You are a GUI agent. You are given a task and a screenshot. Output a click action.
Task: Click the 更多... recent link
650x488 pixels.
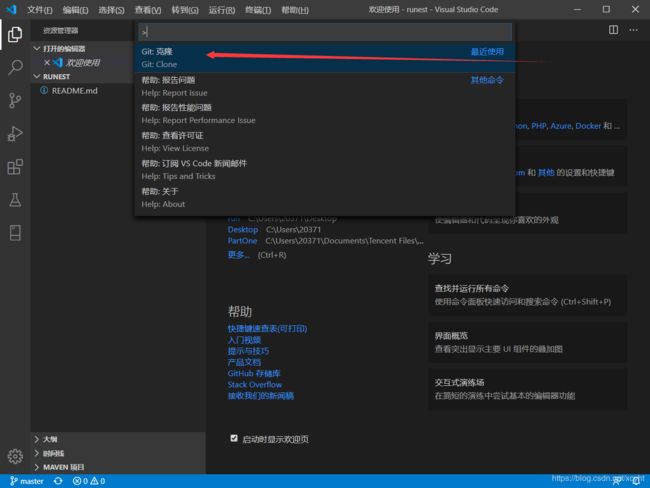click(238, 255)
